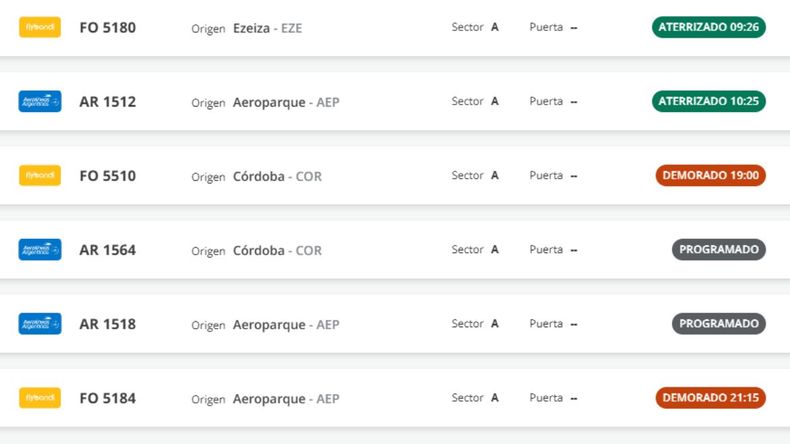The width and height of the screenshot is (790, 444).
Task: Select the Ezeiza - EZE origin text
Action: coord(267,29)
